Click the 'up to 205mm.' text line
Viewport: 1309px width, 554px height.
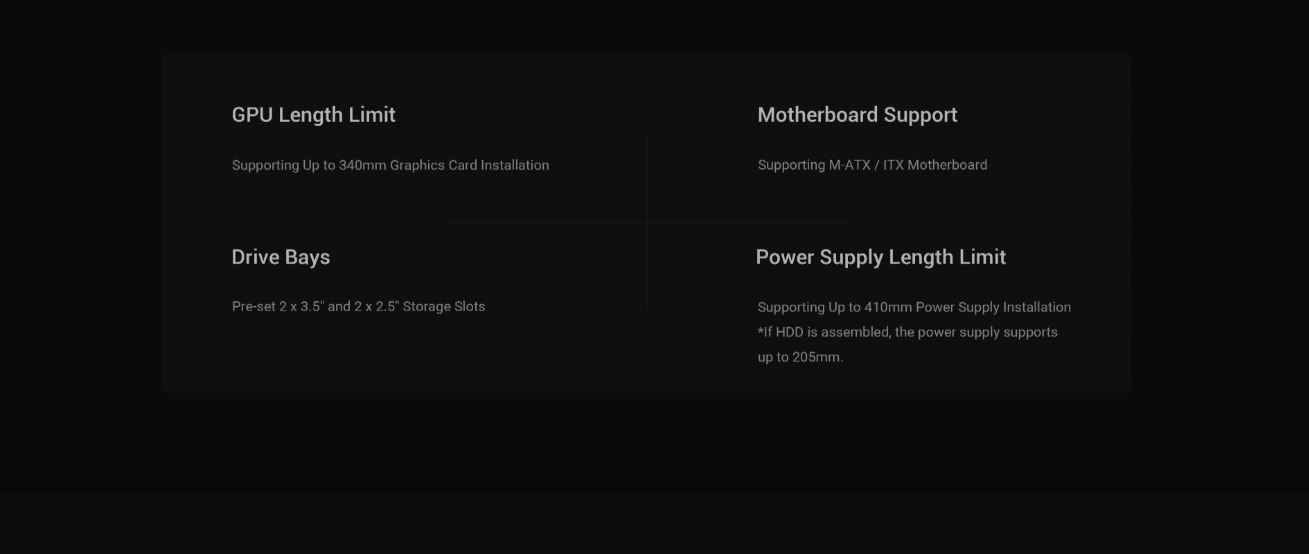point(800,357)
